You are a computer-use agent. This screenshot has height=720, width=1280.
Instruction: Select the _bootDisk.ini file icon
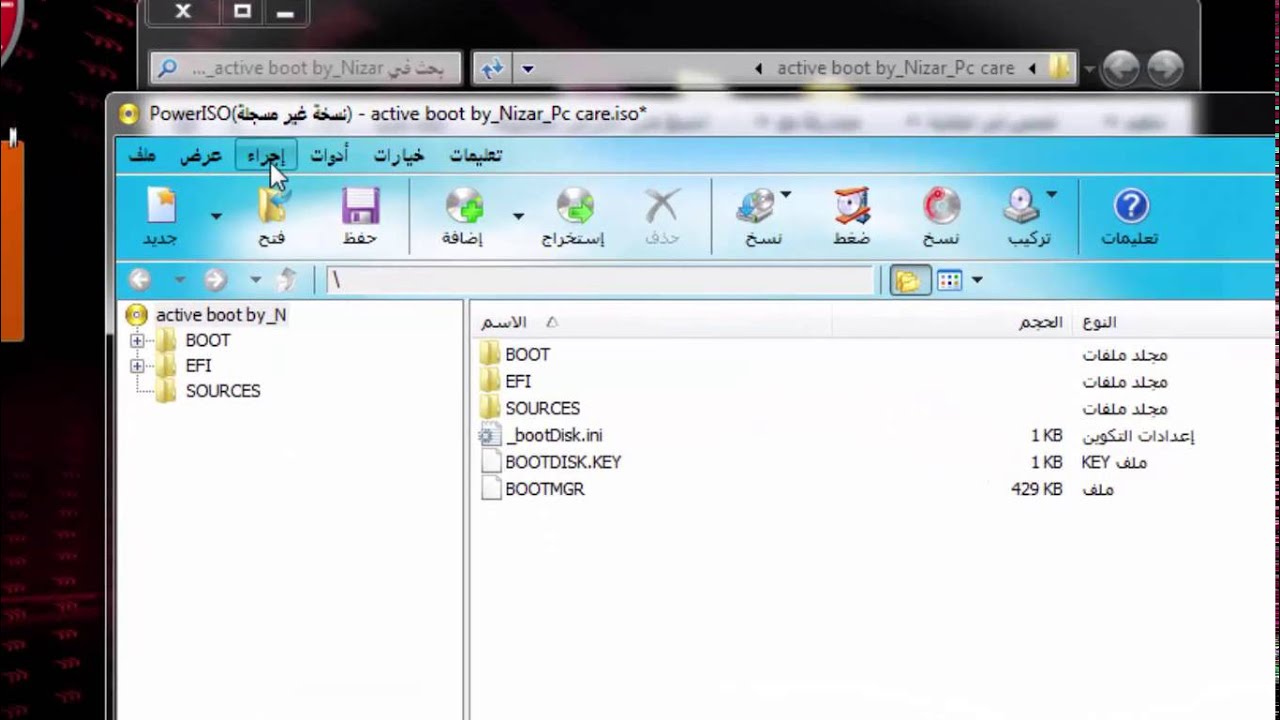489,435
